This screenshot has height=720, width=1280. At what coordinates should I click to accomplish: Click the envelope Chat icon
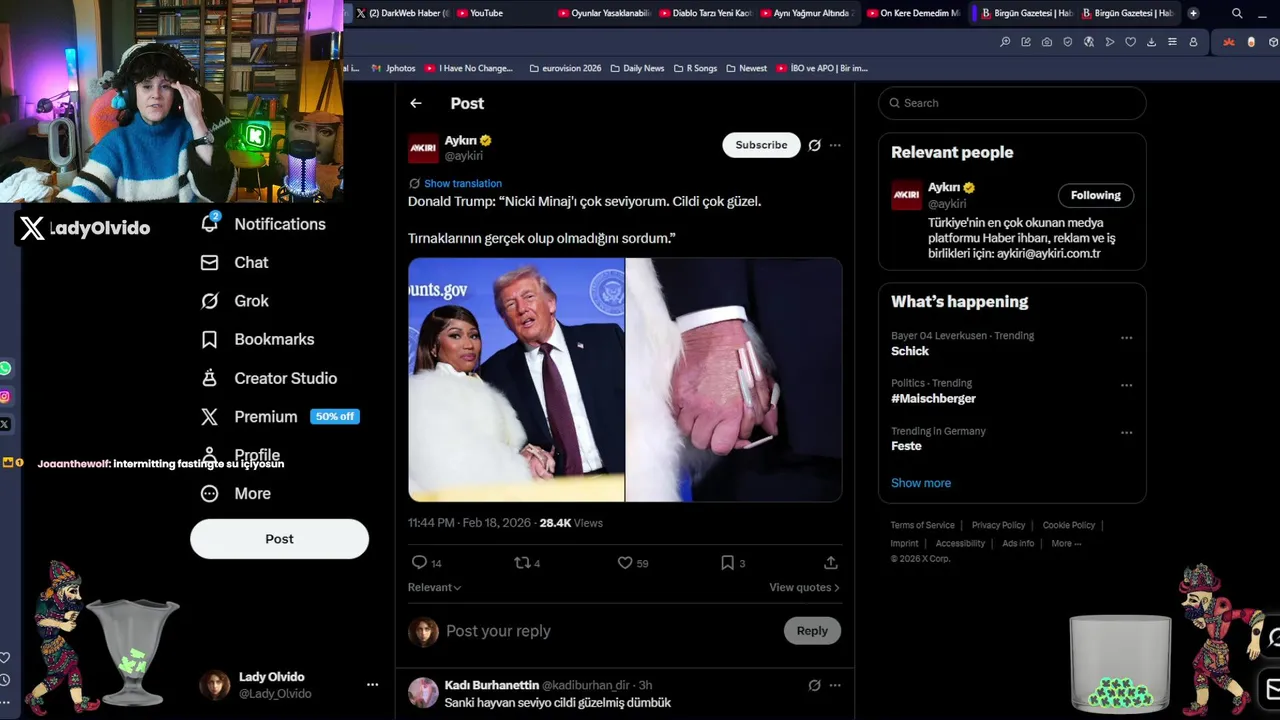(209, 262)
